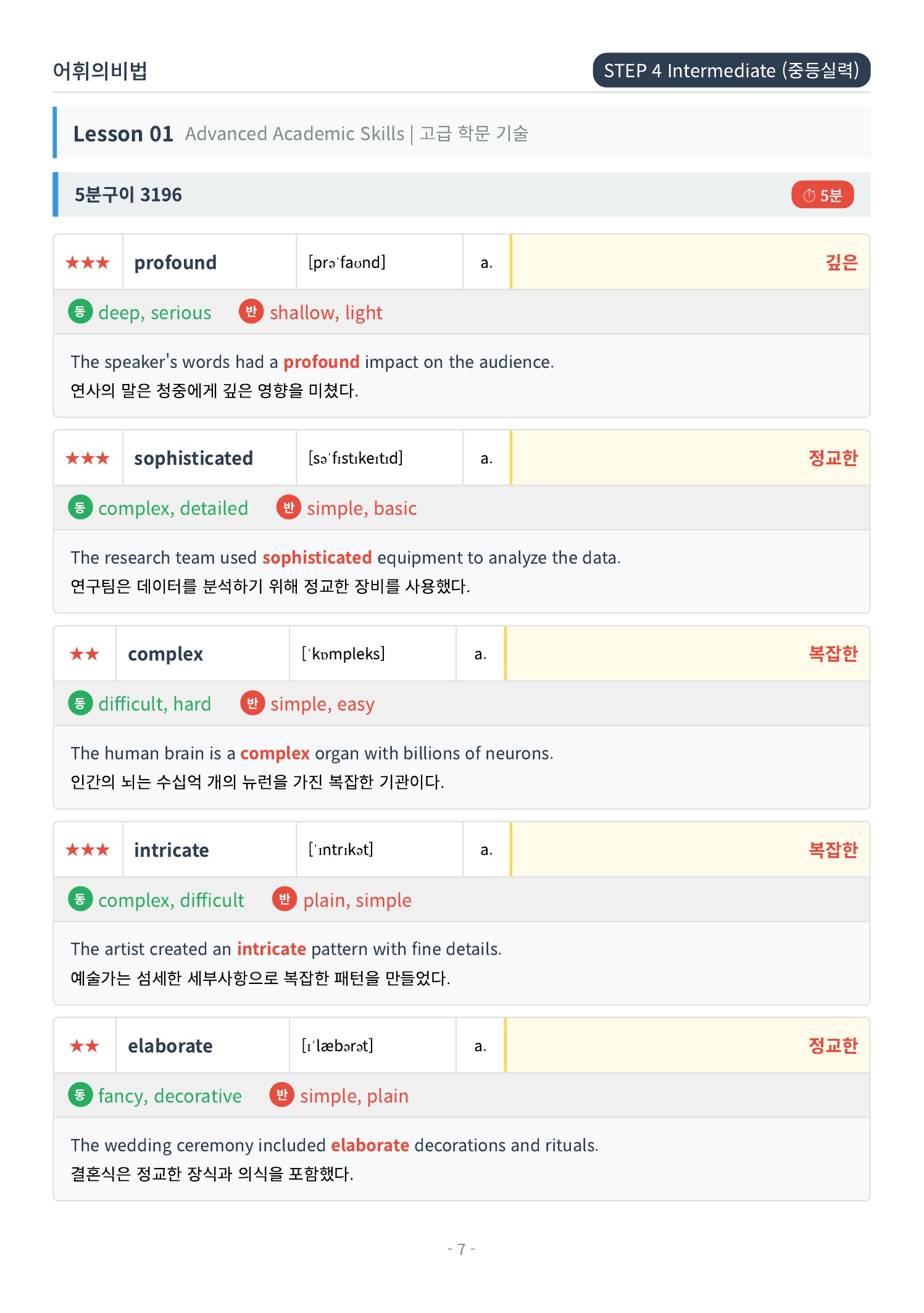Click the headword profound
Image resolution: width=924 pixels, height=1313 pixels.
(x=175, y=263)
